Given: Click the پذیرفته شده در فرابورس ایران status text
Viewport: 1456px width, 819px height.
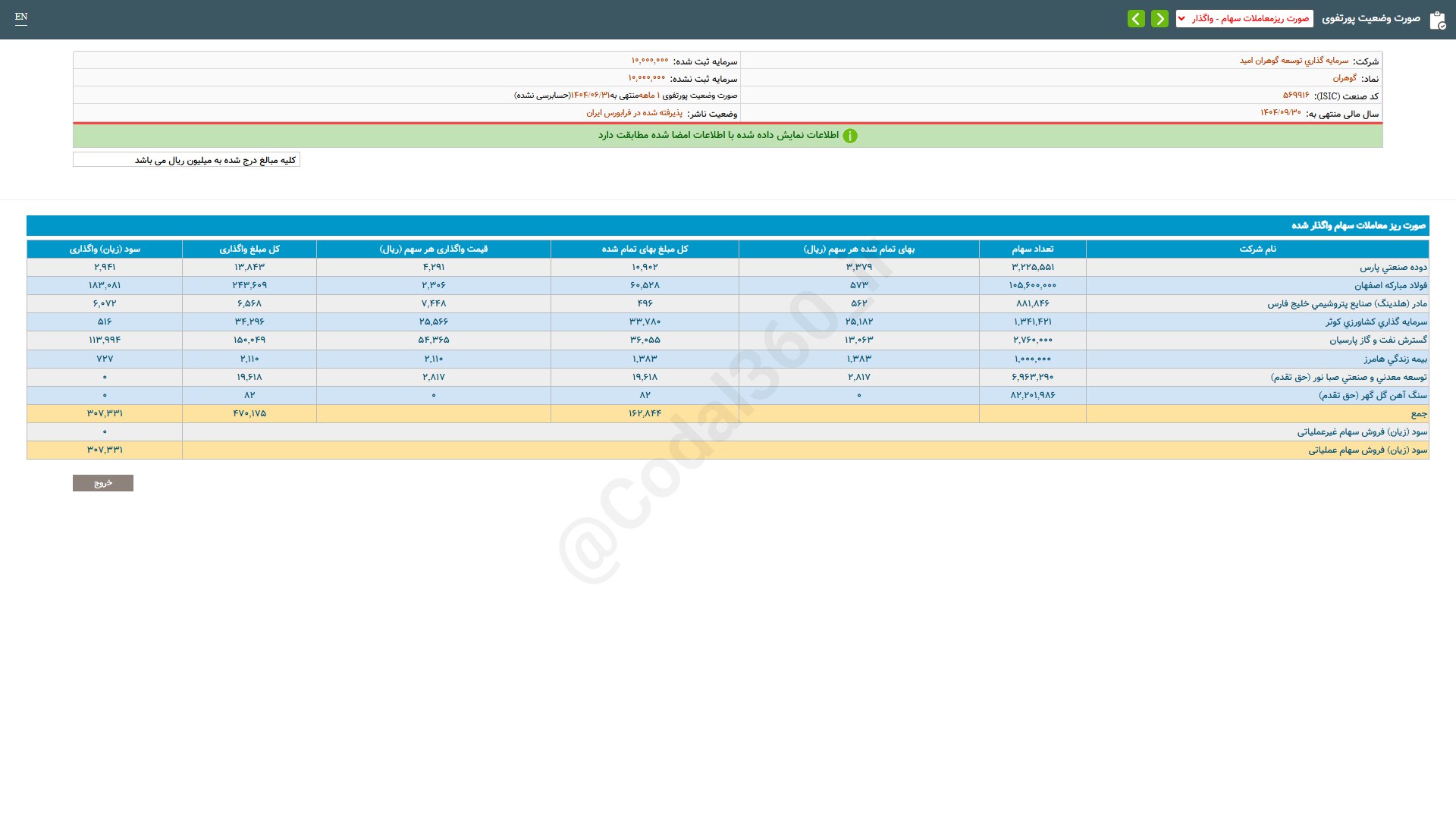Looking at the screenshot, I should [634, 113].
